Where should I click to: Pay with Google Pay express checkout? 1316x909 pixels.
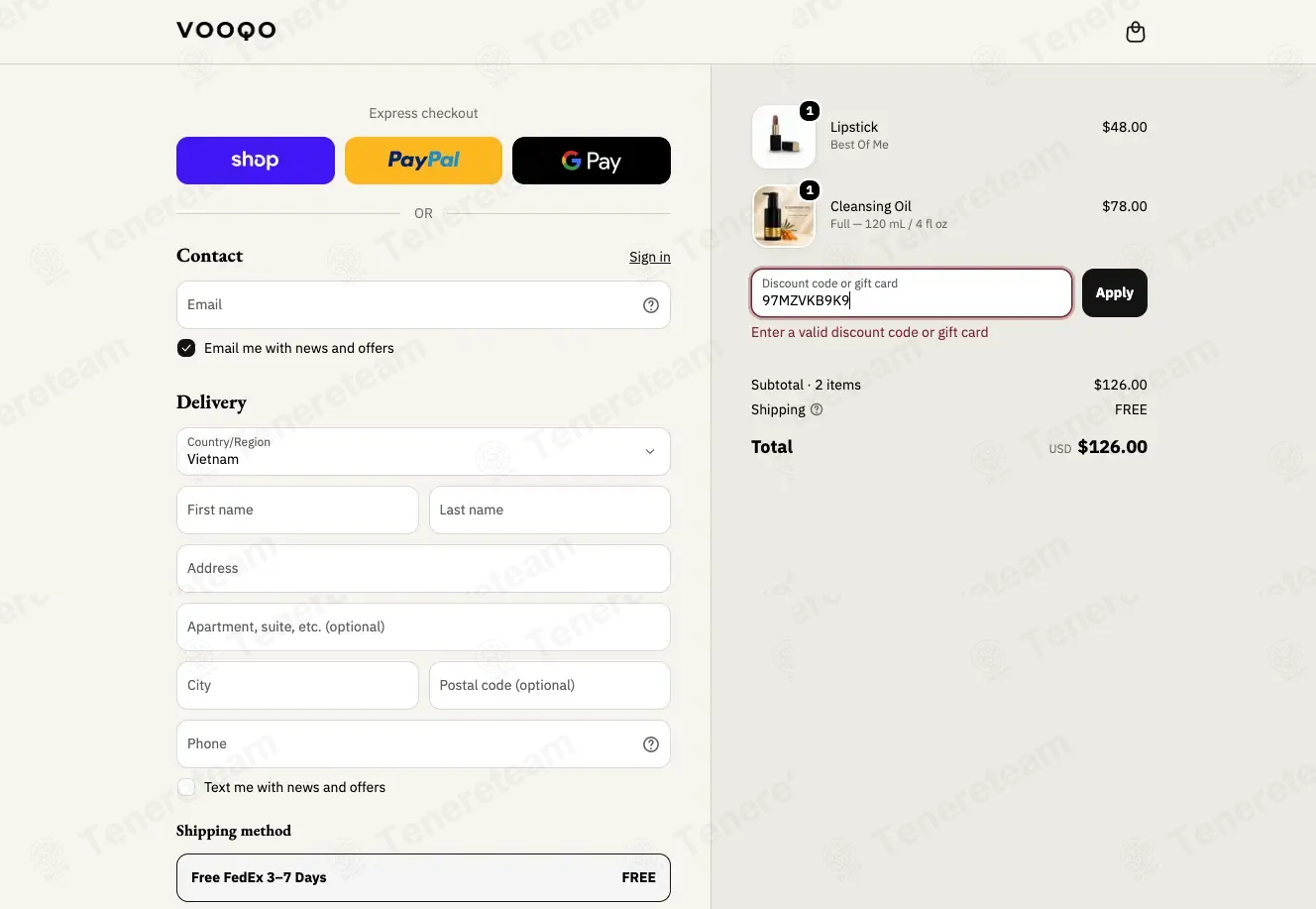click(x=592, y=161)
